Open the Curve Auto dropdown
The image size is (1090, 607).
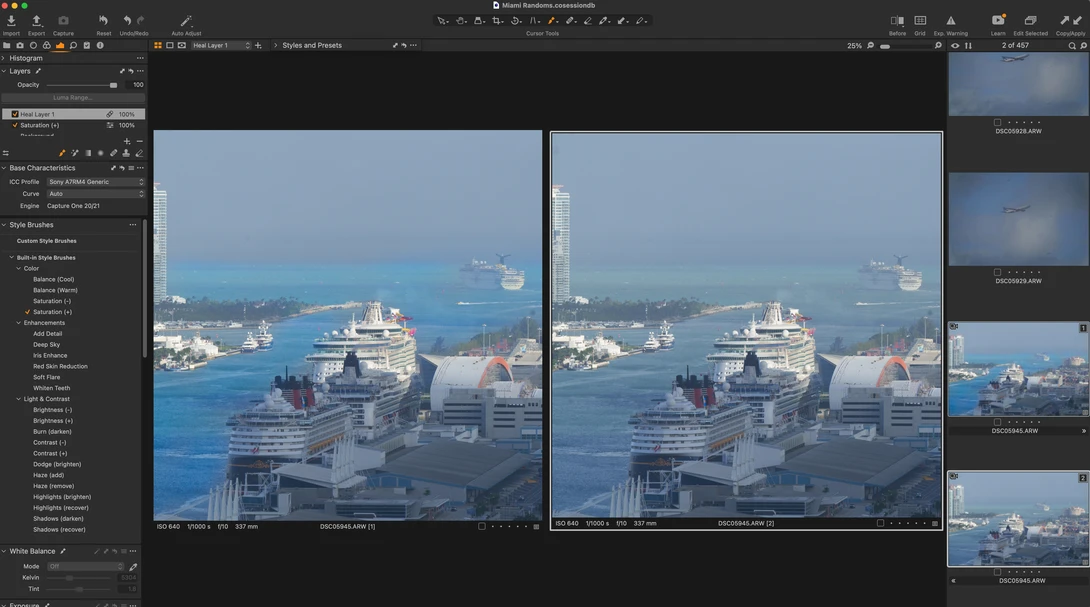coord(96,194)
